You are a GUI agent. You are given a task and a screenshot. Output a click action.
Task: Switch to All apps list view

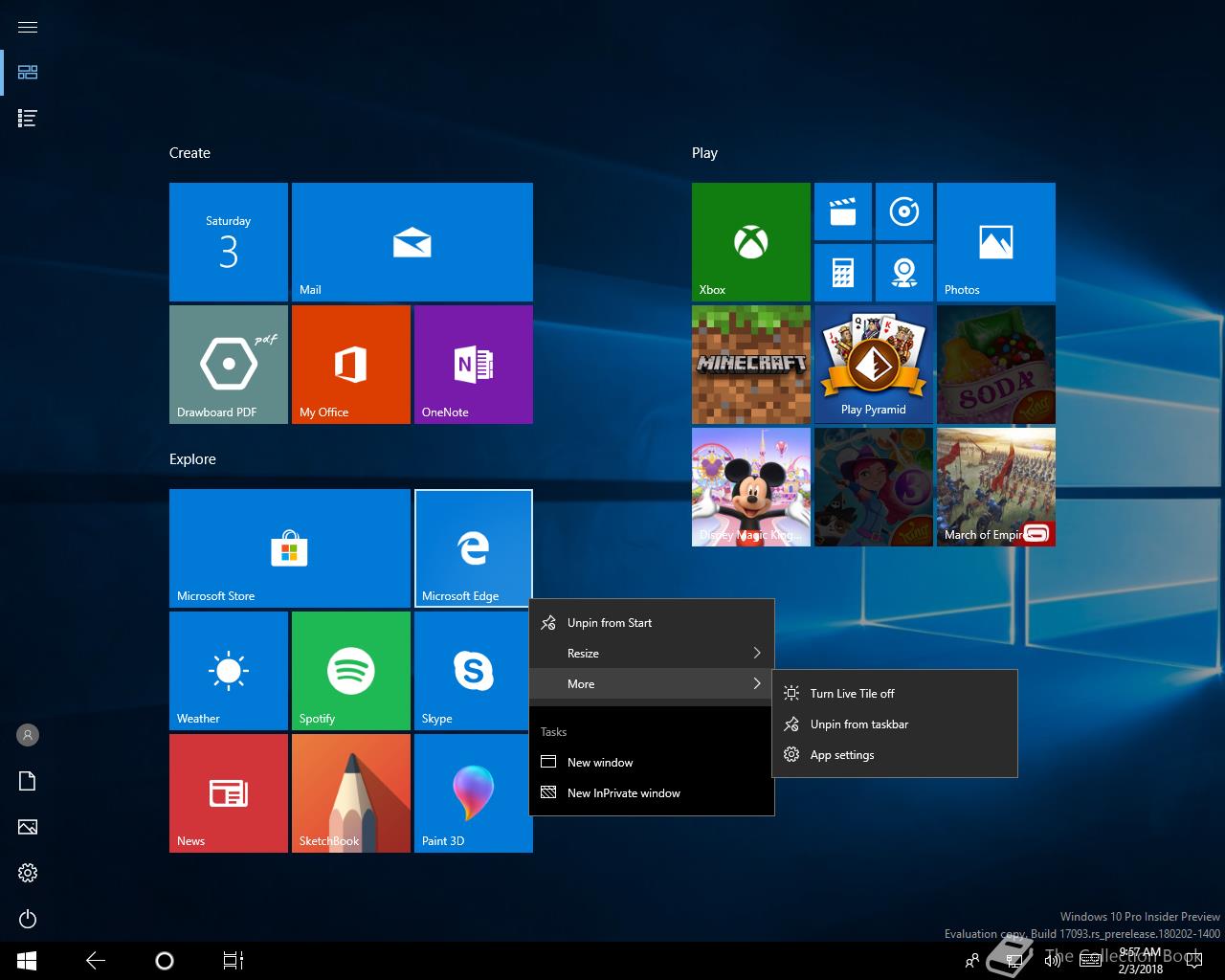tap(28, 118)
